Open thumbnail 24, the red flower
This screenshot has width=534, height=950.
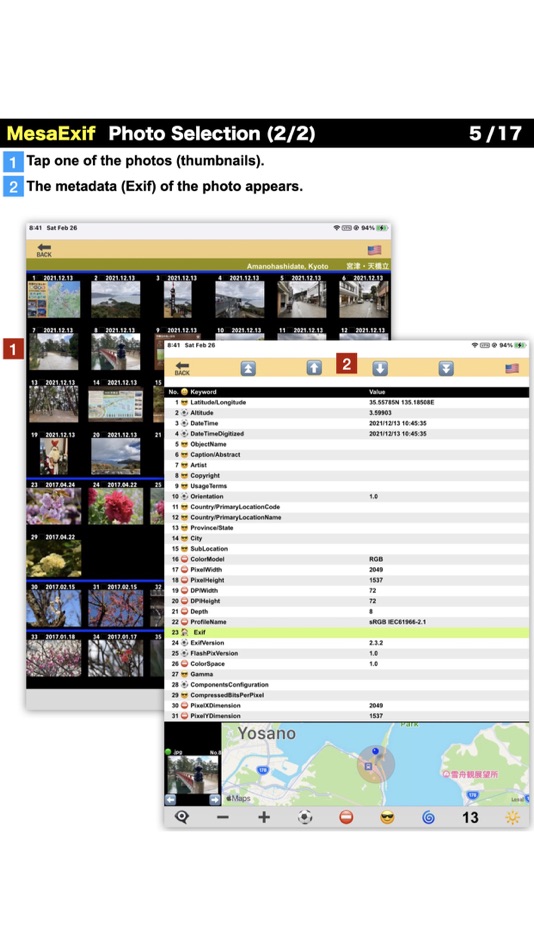click(116, 507)
